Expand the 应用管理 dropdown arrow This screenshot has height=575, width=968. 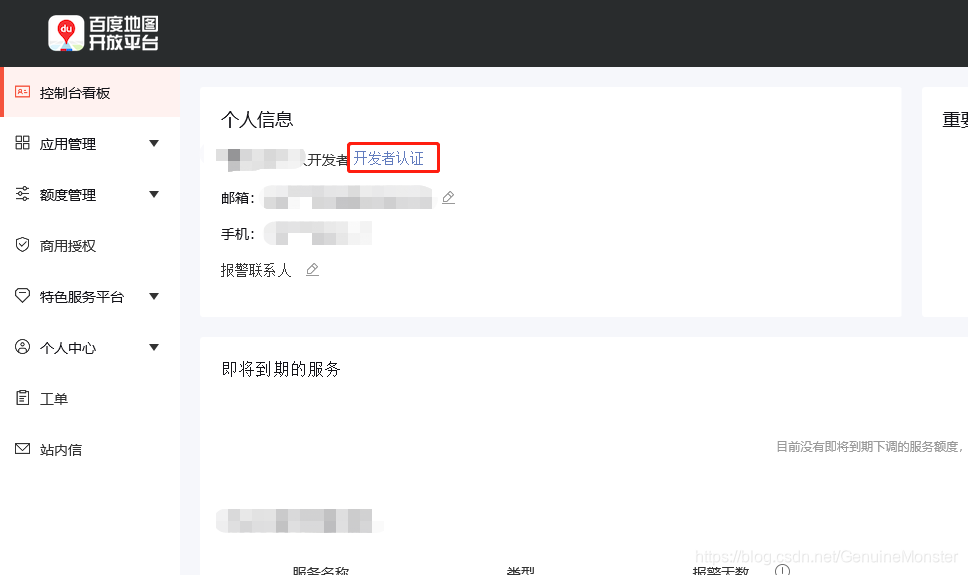click(x=154, y=143)
